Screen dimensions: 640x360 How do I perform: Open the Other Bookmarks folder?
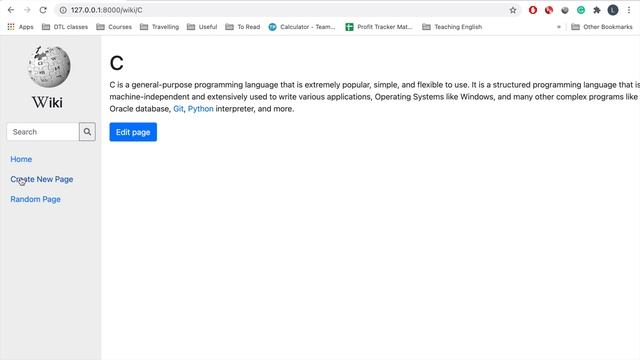(602, 27)
